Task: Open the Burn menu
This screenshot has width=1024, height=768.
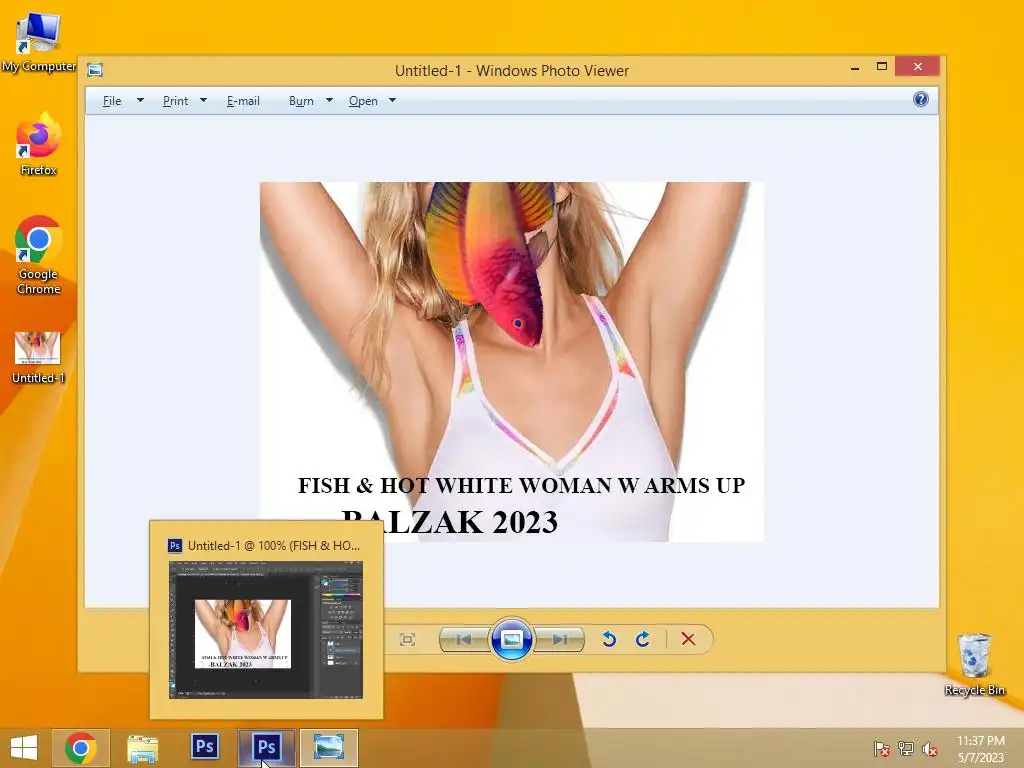Action: pyautogui.click(x=301, y=101)
